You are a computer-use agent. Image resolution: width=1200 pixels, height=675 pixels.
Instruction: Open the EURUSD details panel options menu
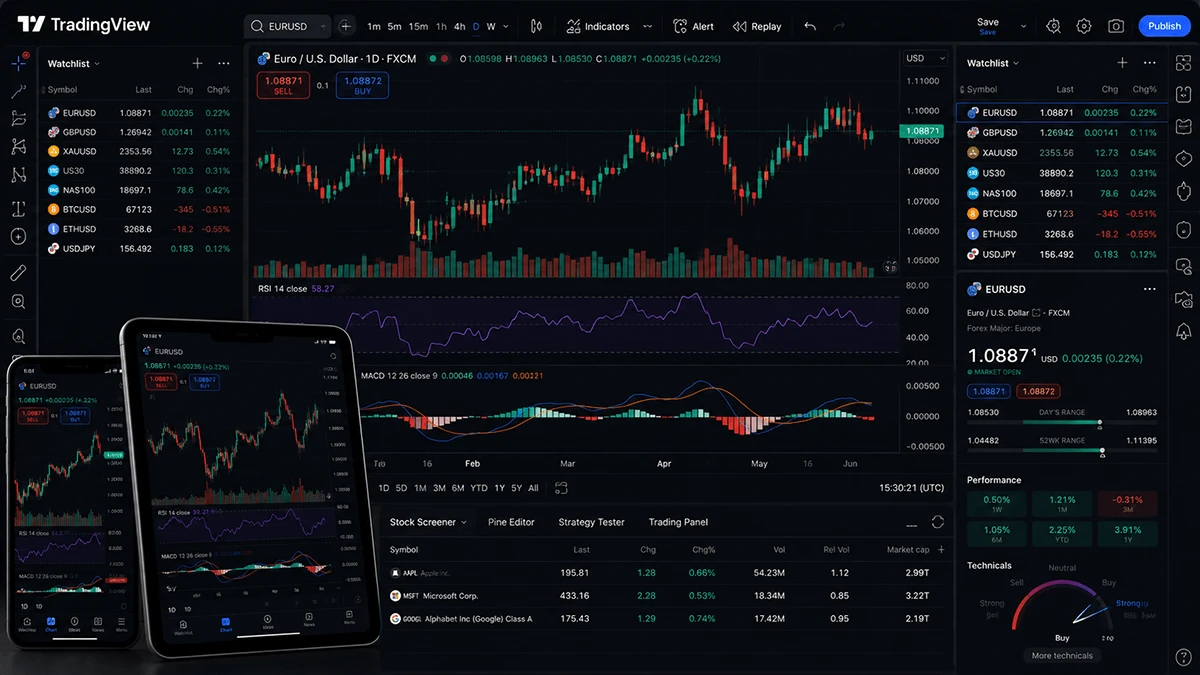pos(1149,289)
